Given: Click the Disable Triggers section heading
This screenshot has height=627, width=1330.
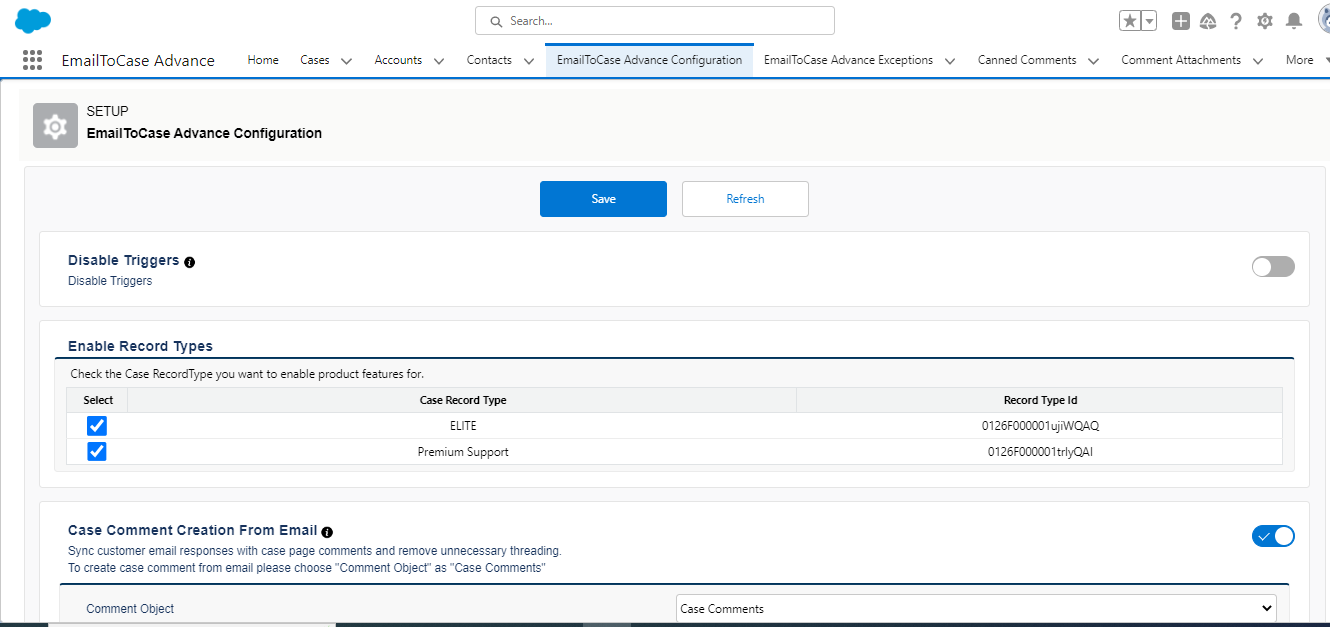Looking at the screenshot, I should (x=123, y=260).
